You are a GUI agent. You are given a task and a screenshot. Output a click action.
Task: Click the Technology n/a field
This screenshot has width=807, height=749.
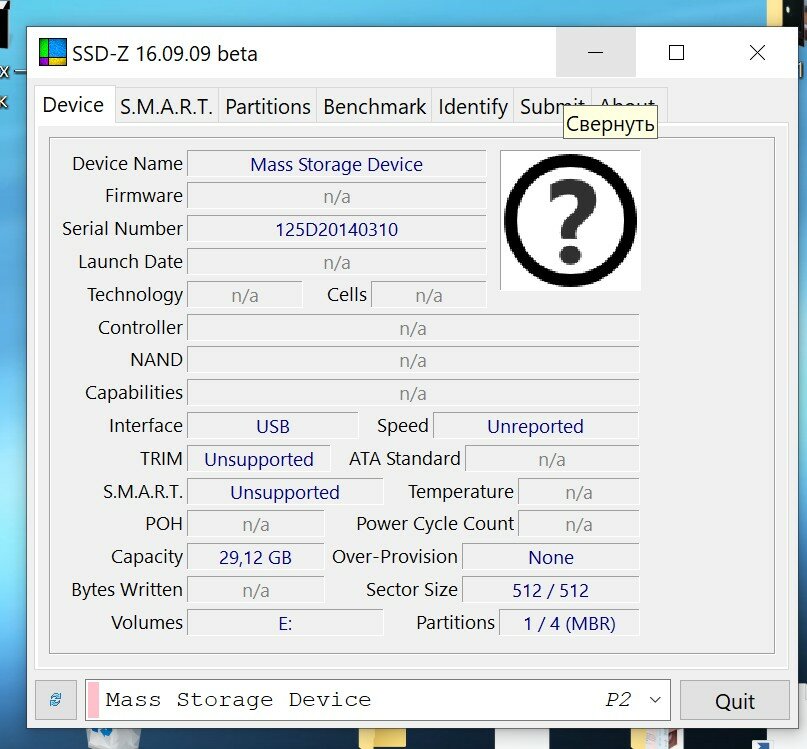pyautogui.click(x=245, y=295)
